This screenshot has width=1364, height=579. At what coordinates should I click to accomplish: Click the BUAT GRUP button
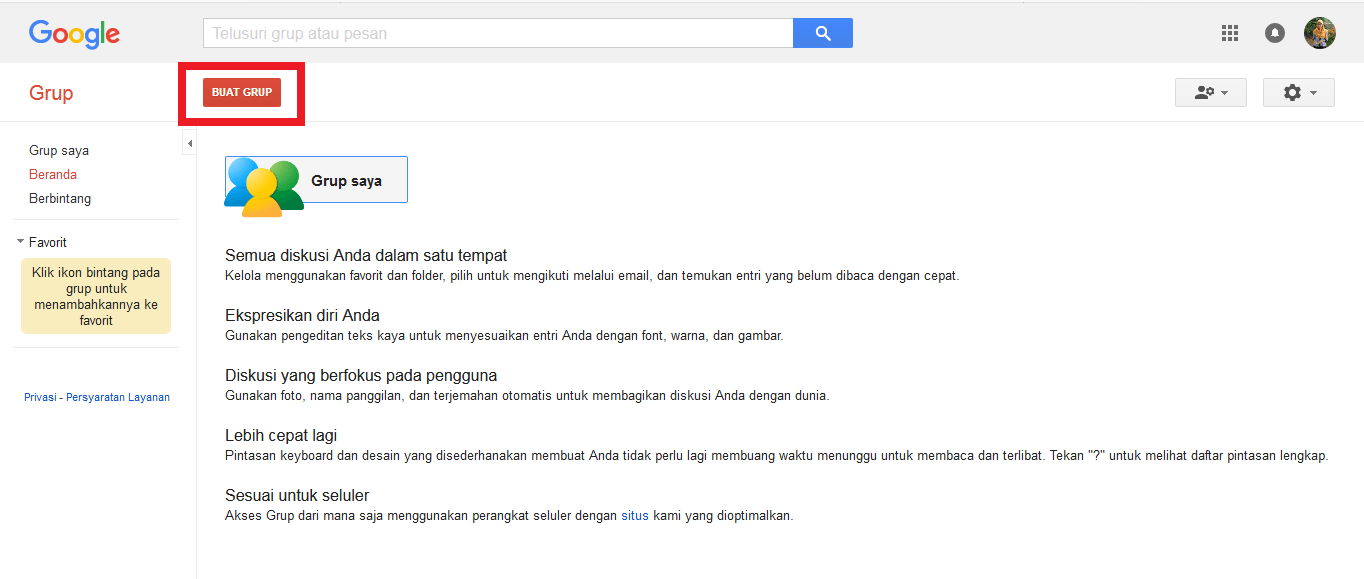(x=242, y=92)
